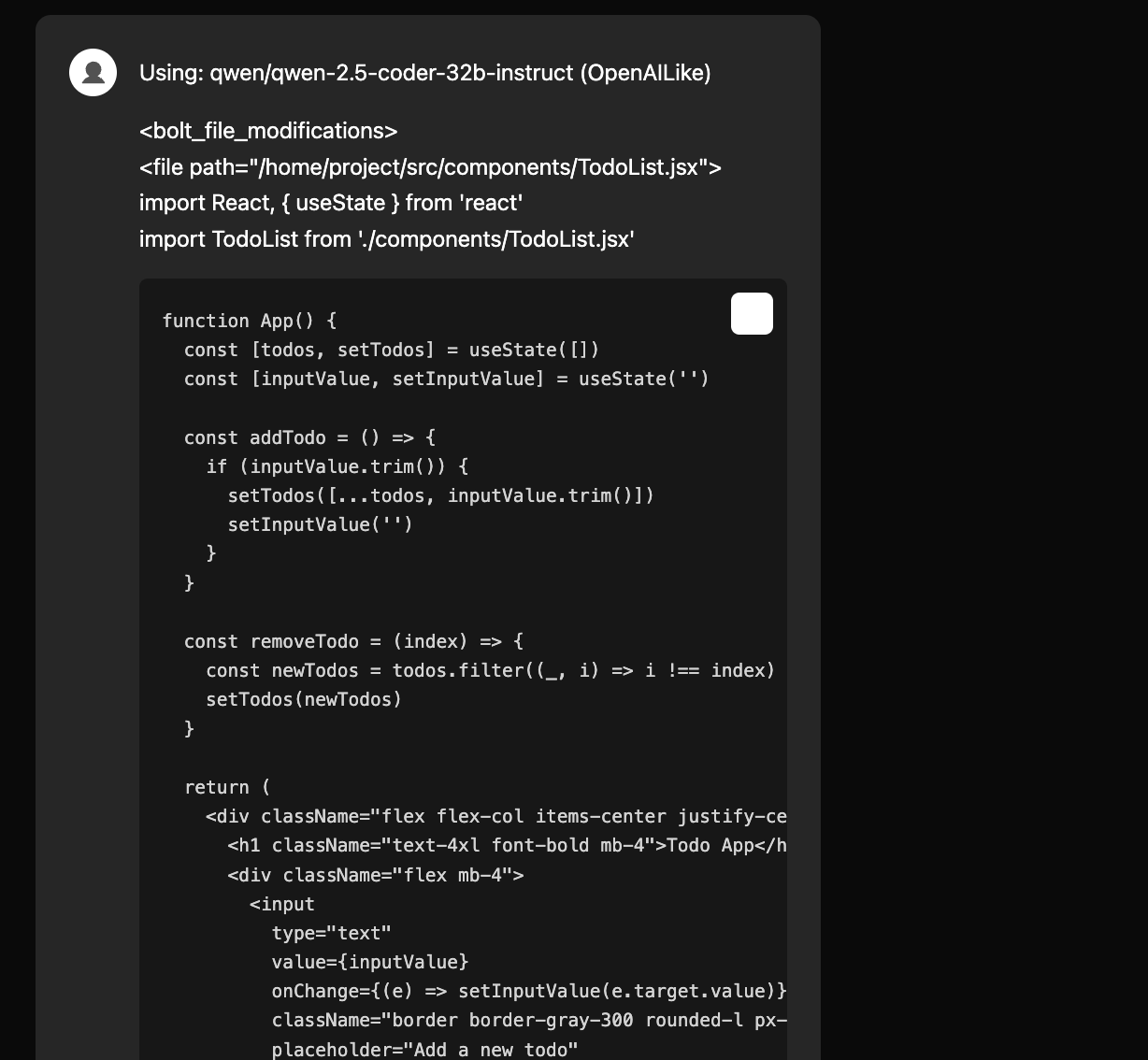Click the white copy button on code block

pos(752,313)
